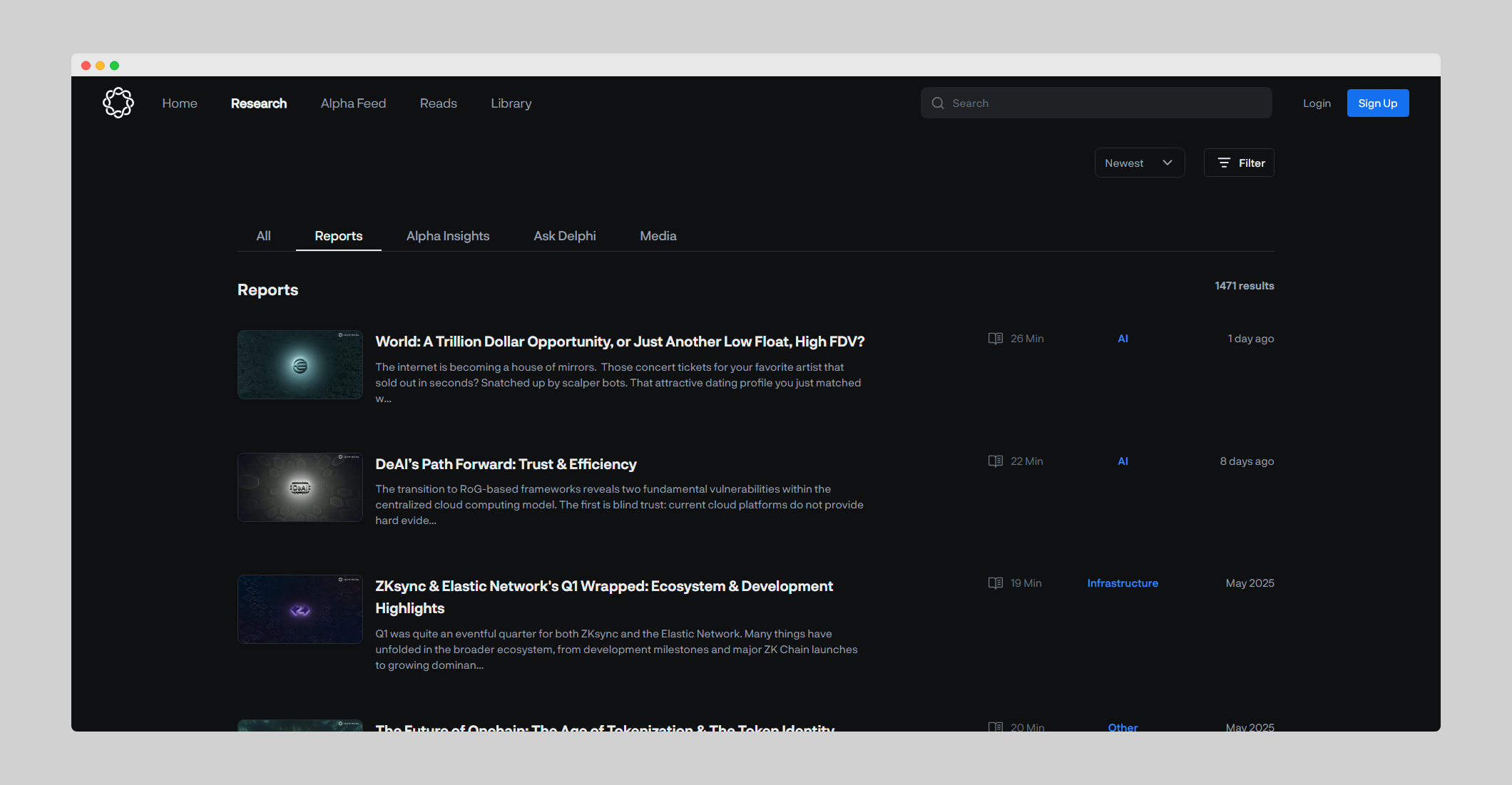
Task: Switch to Alpha Insights tab
Action: click(x=448, y=236)
